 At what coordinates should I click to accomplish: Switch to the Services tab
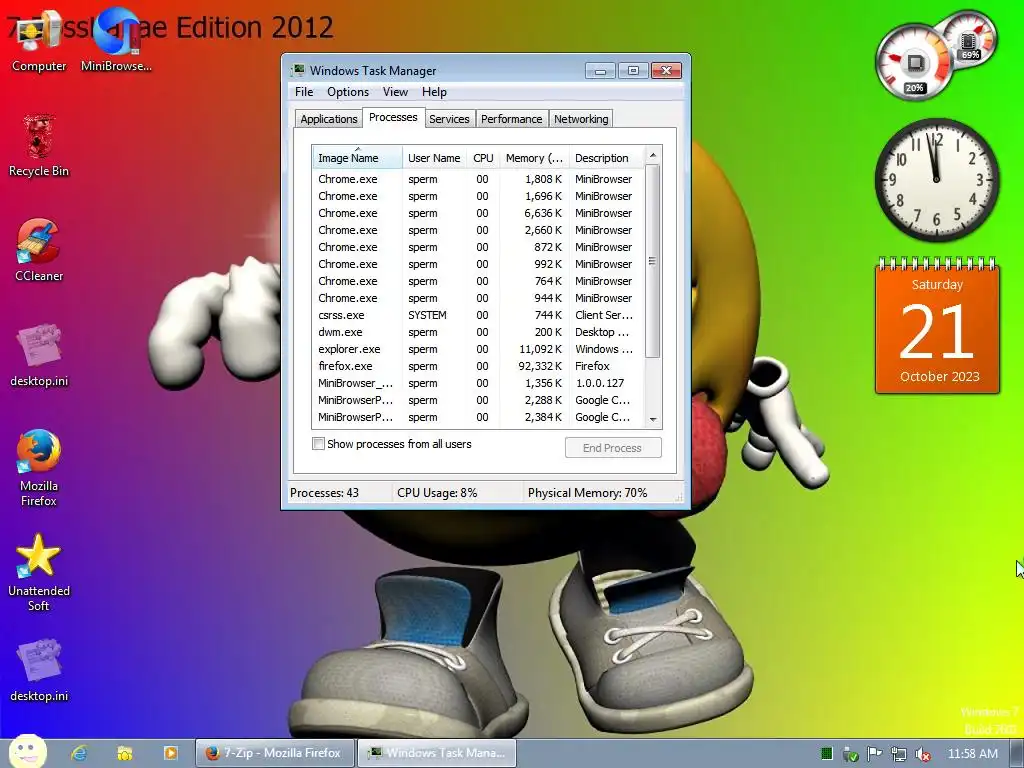(x=449, y=119)
